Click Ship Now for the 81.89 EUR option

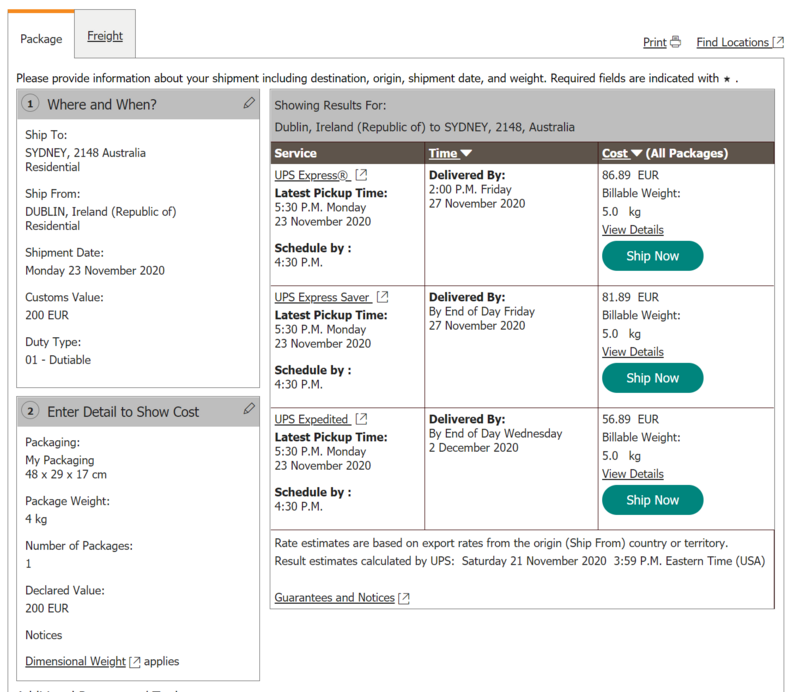(653, 378)
